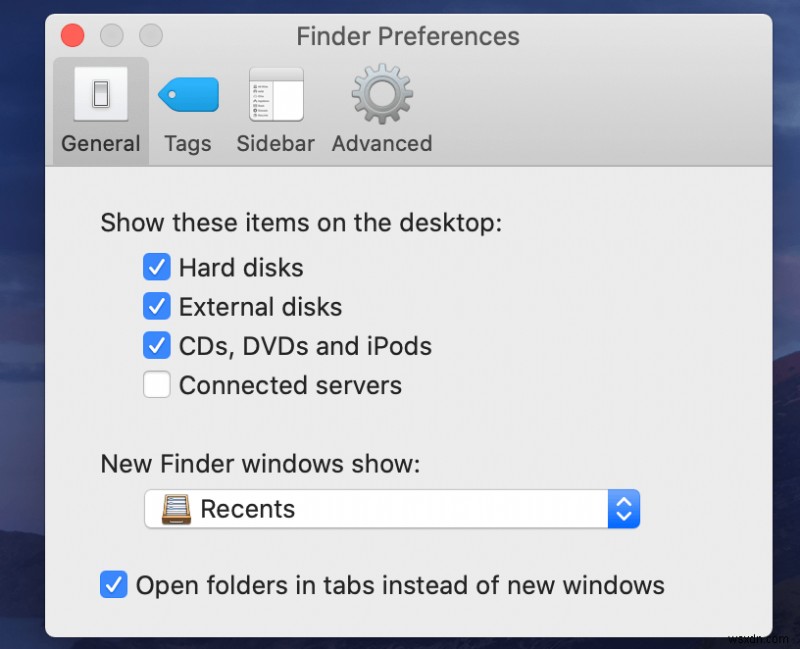The height and width of the screenshot is (649, 800).
Task: Click the Finder Preferences title bar text
Action: coord(408,37)
